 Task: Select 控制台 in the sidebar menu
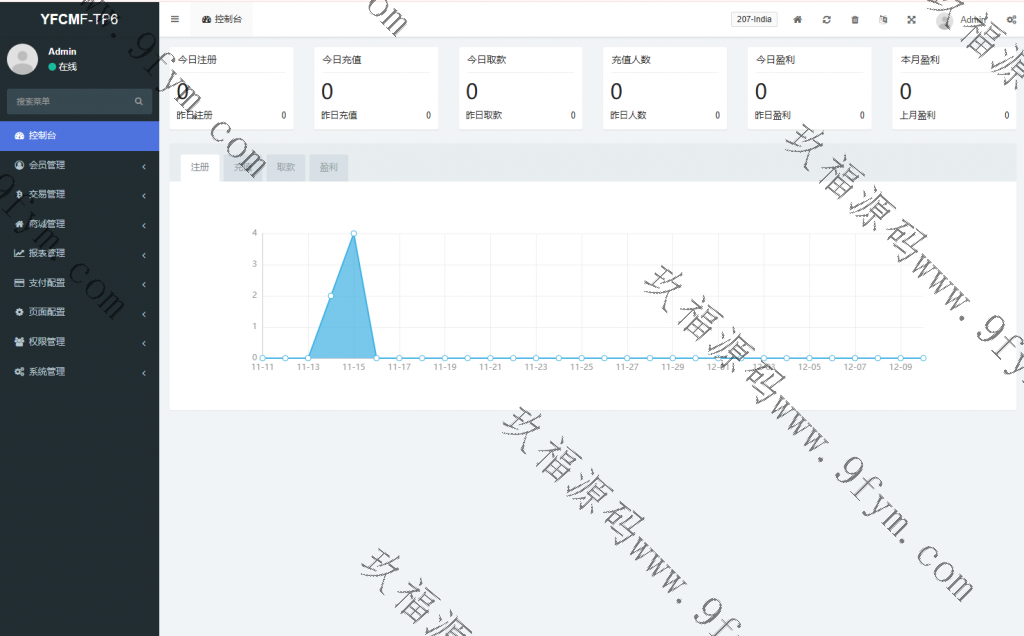point(79,135)
